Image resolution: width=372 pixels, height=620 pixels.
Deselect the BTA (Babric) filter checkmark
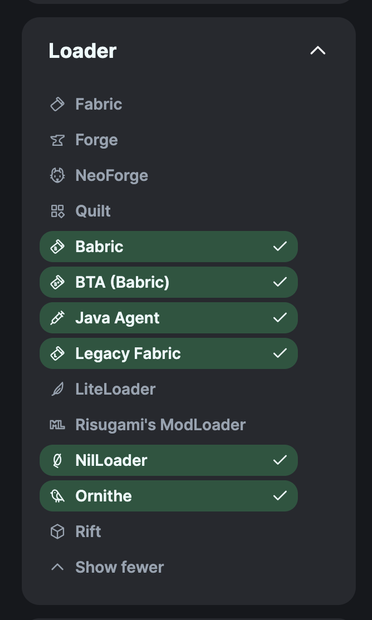point(280,282)
